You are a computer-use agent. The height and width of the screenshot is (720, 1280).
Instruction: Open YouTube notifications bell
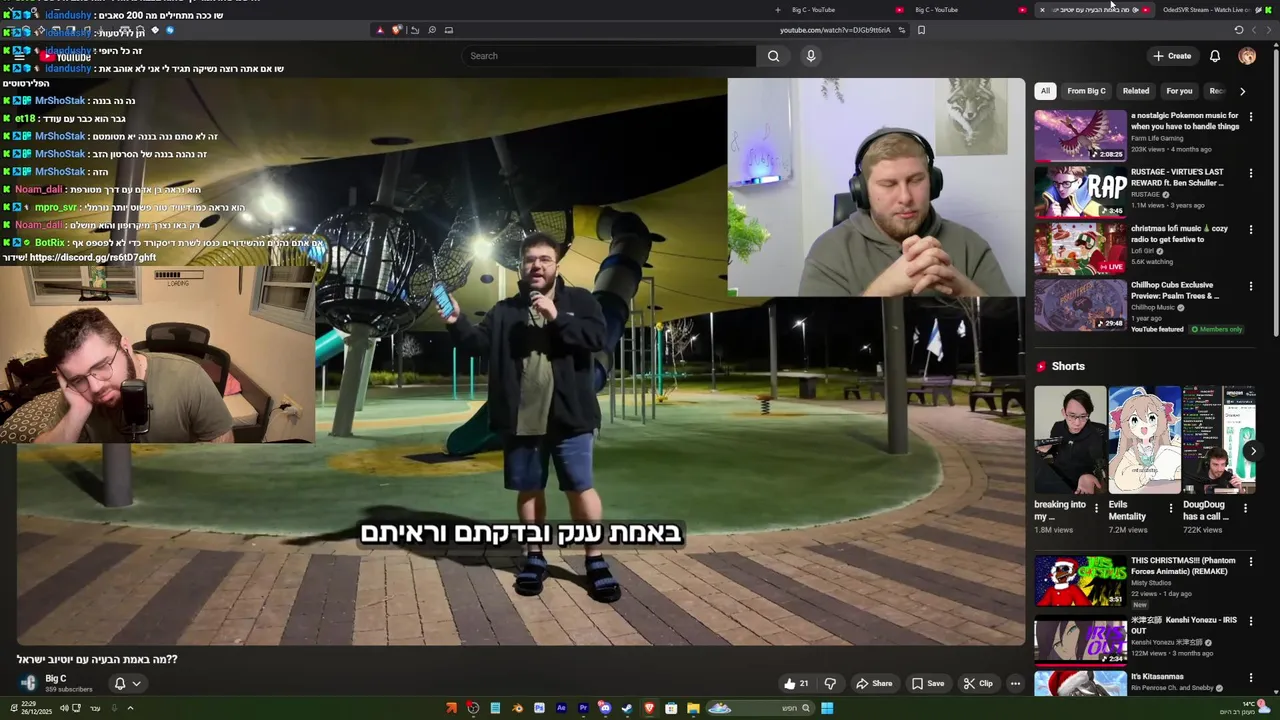1215,56
